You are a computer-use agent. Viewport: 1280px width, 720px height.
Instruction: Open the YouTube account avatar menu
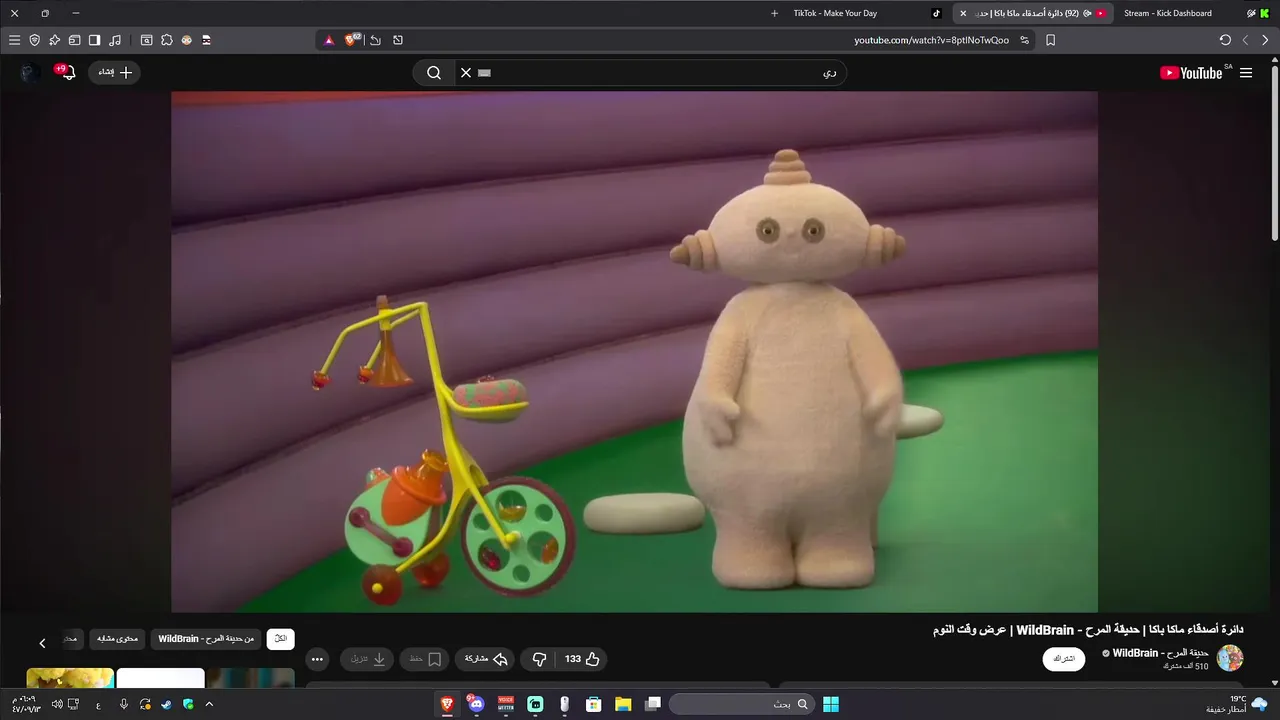point(30,73)
